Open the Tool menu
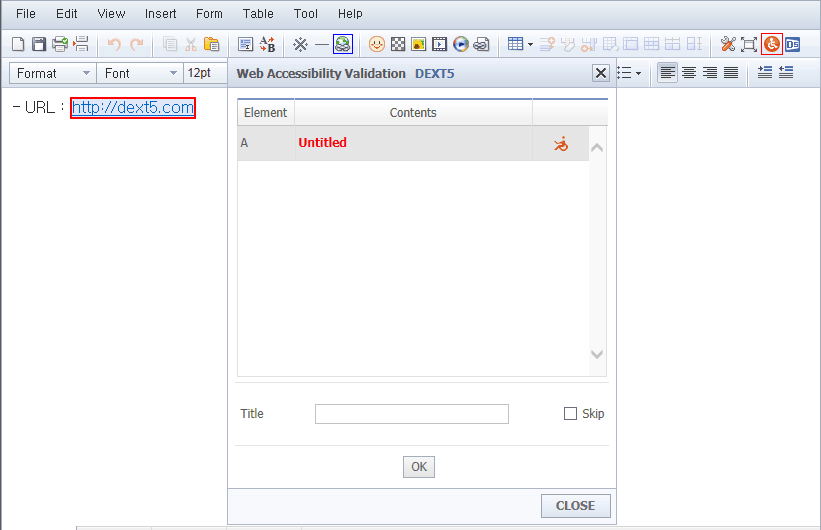The height and width of the screenshot is (530, 821). [306, 14]
